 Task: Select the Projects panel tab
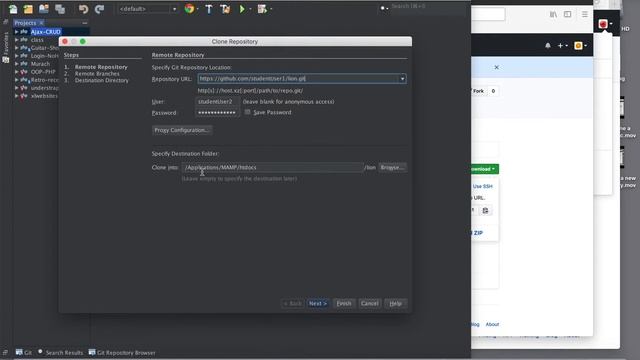click(x=25, y=23)
